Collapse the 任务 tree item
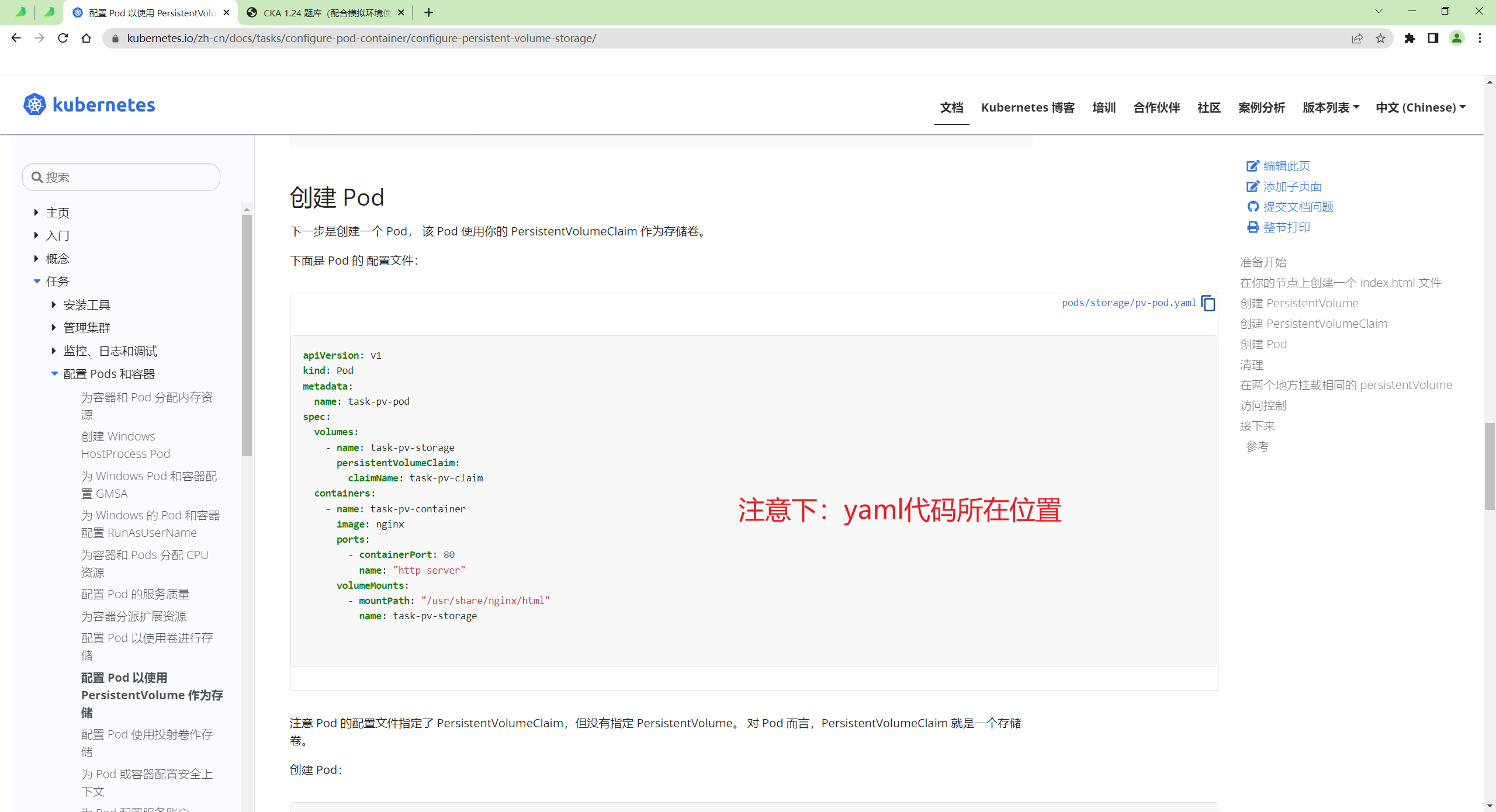The image size is (1496, 812). tap(37, 282)
